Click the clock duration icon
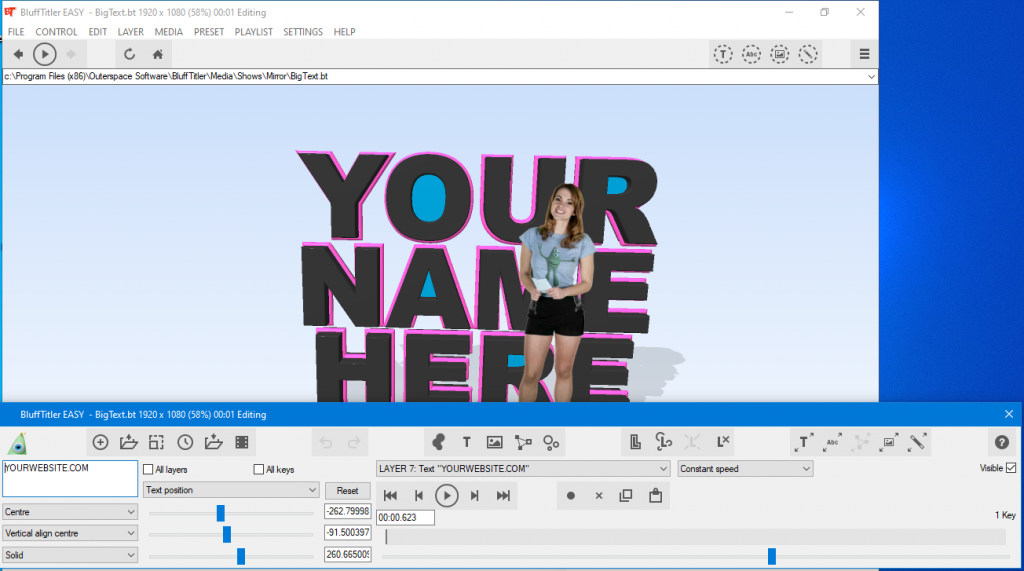Viewport: 1024px width, 571px height. click(185, 442)
